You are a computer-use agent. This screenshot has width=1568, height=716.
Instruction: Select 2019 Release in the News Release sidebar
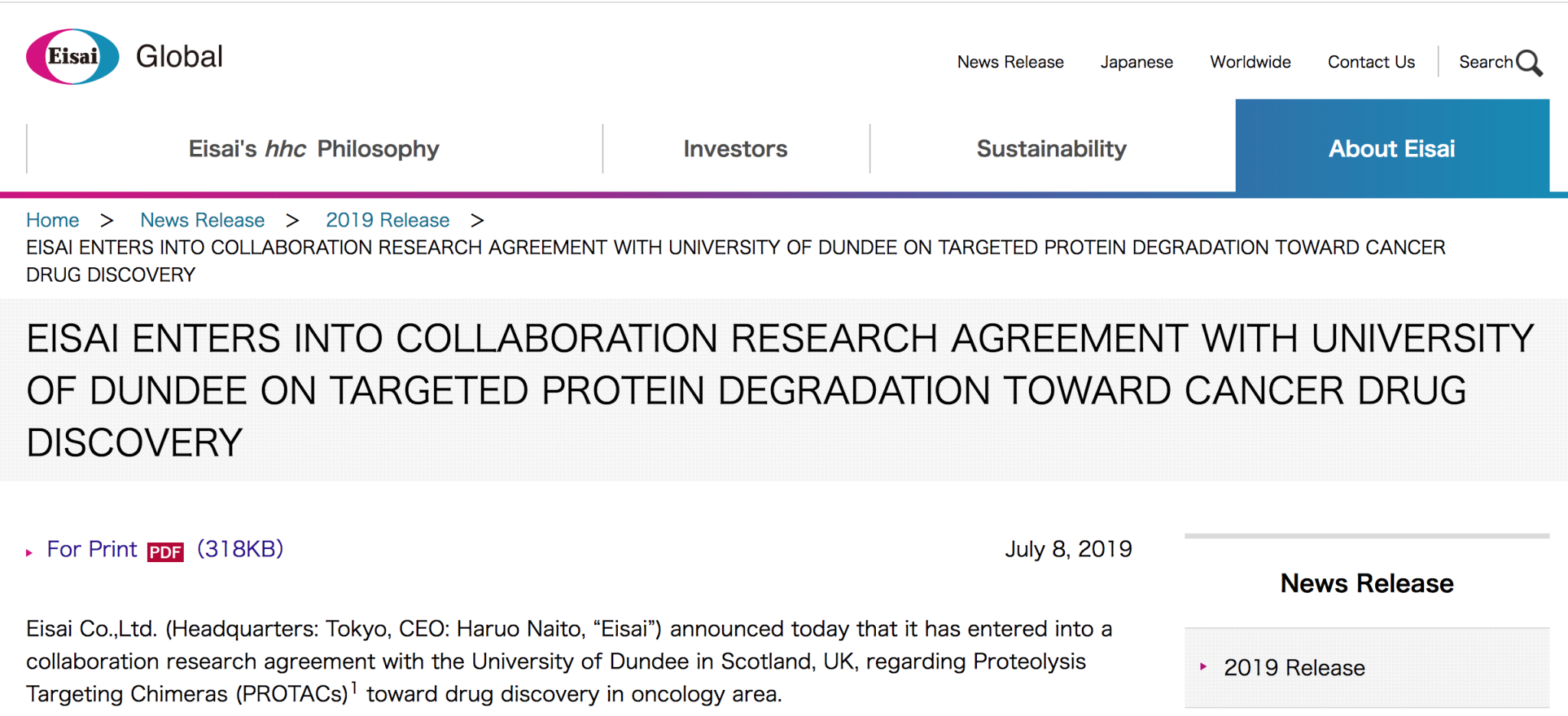pyautogui.click(x=1296, y=668)
